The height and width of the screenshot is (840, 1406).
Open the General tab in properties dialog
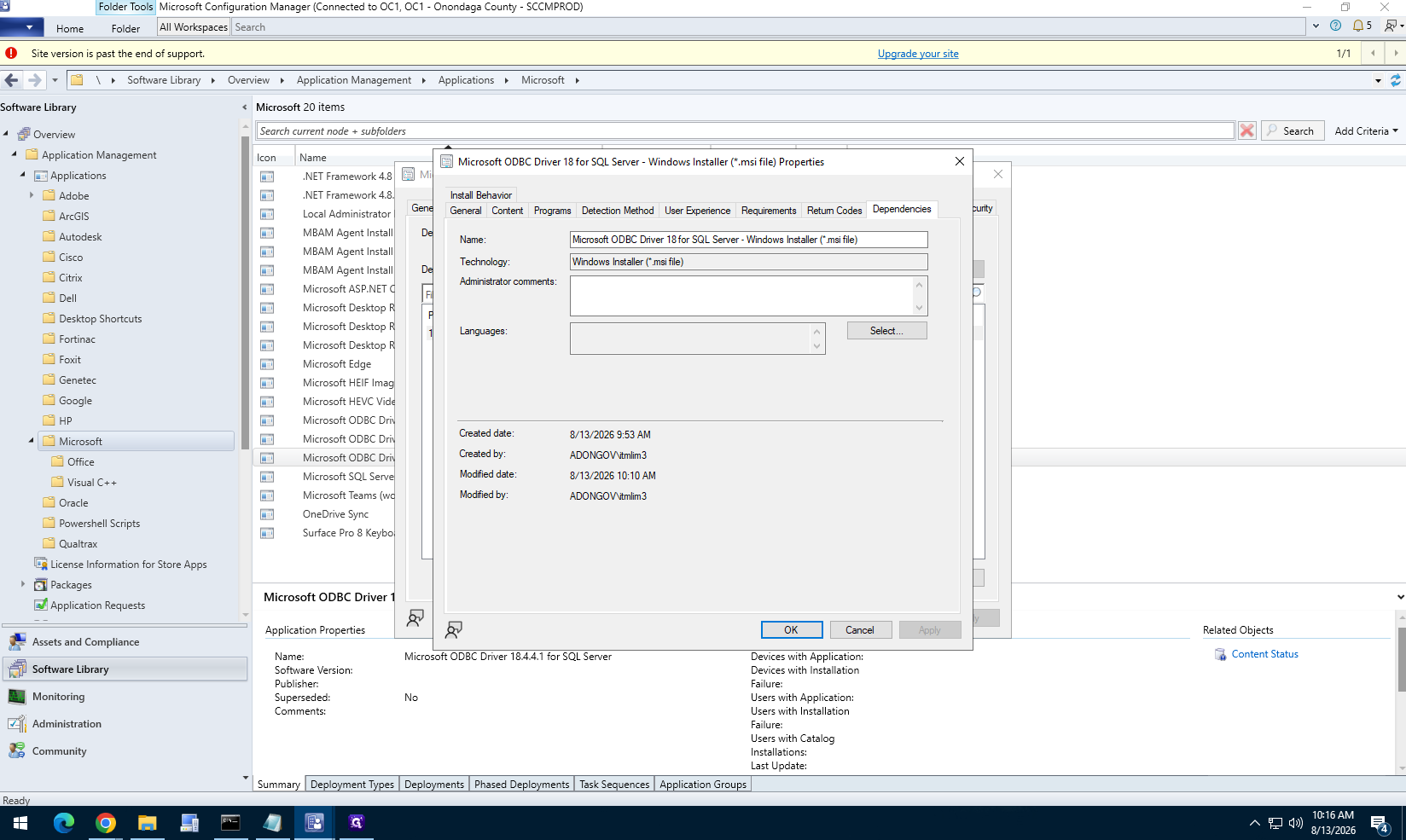(x=466, y=211)
